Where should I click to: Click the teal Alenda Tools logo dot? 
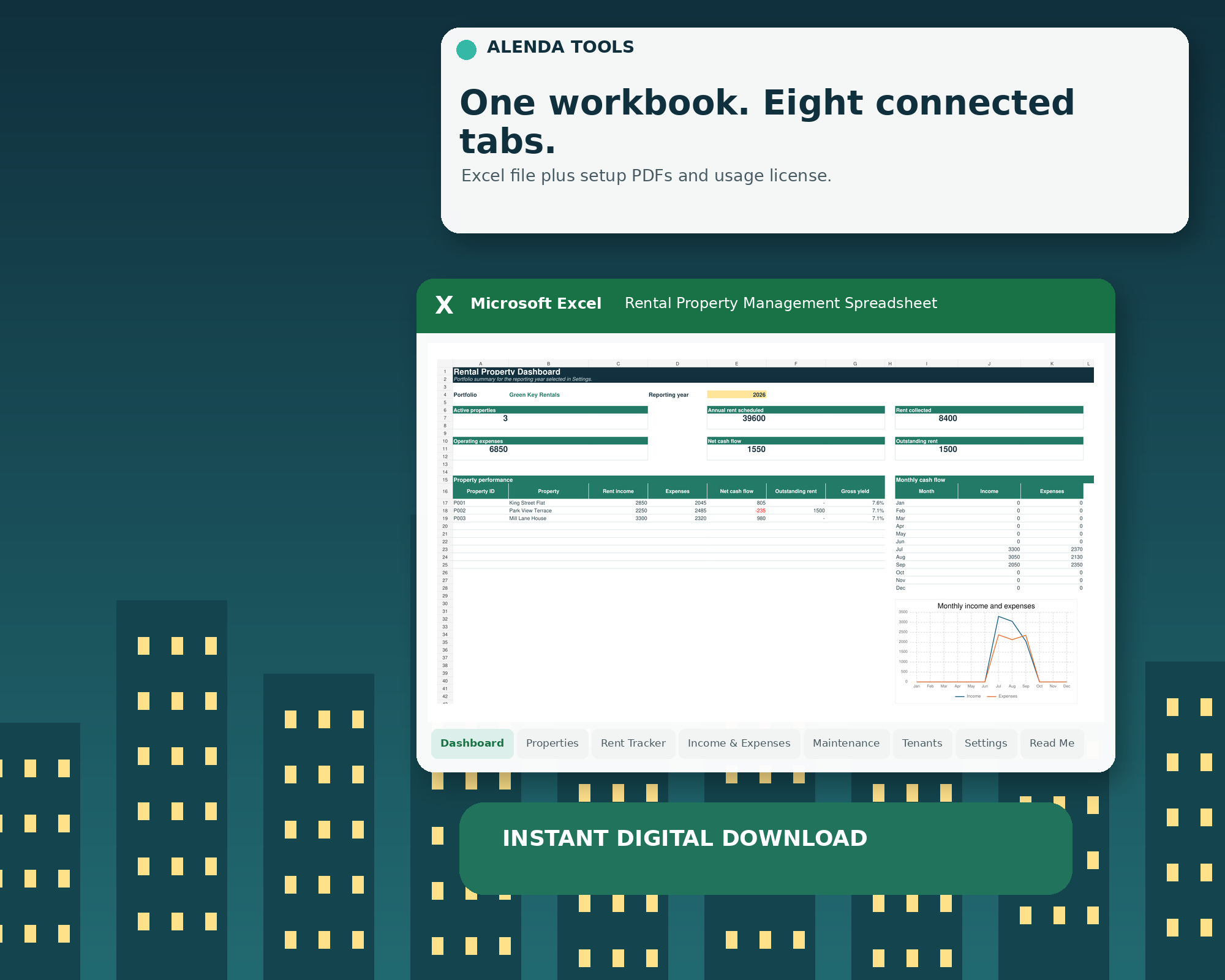[467, 50]
